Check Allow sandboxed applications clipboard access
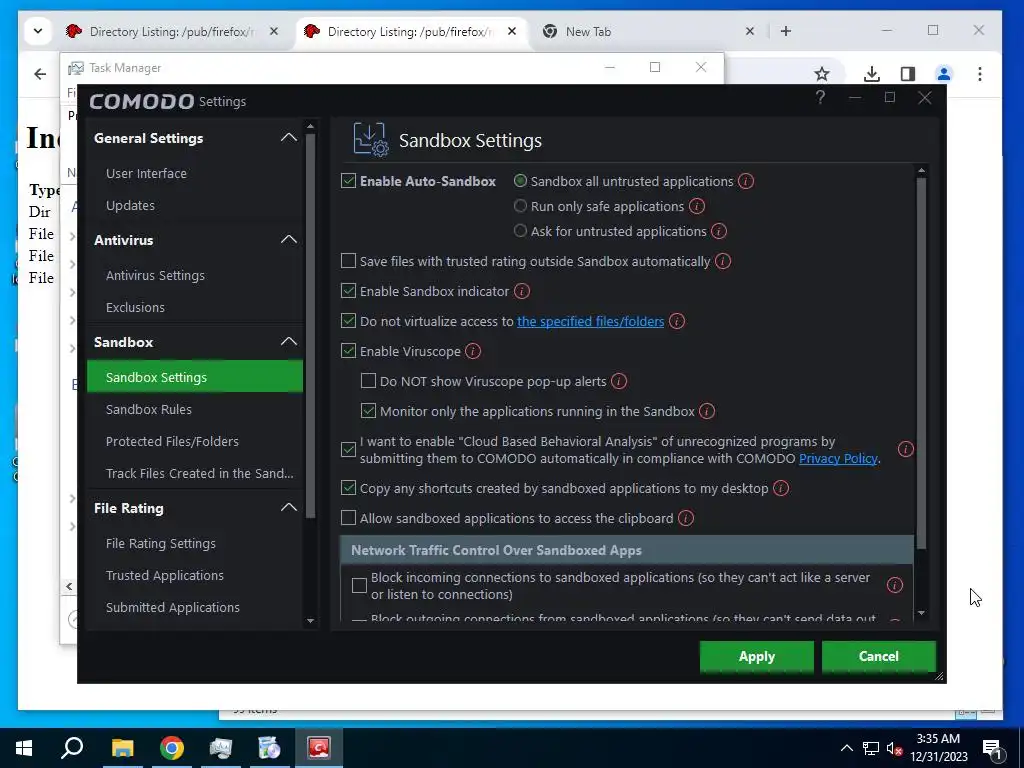The height and width of the screenshot is (768, 1024). (x=349, y=518)
